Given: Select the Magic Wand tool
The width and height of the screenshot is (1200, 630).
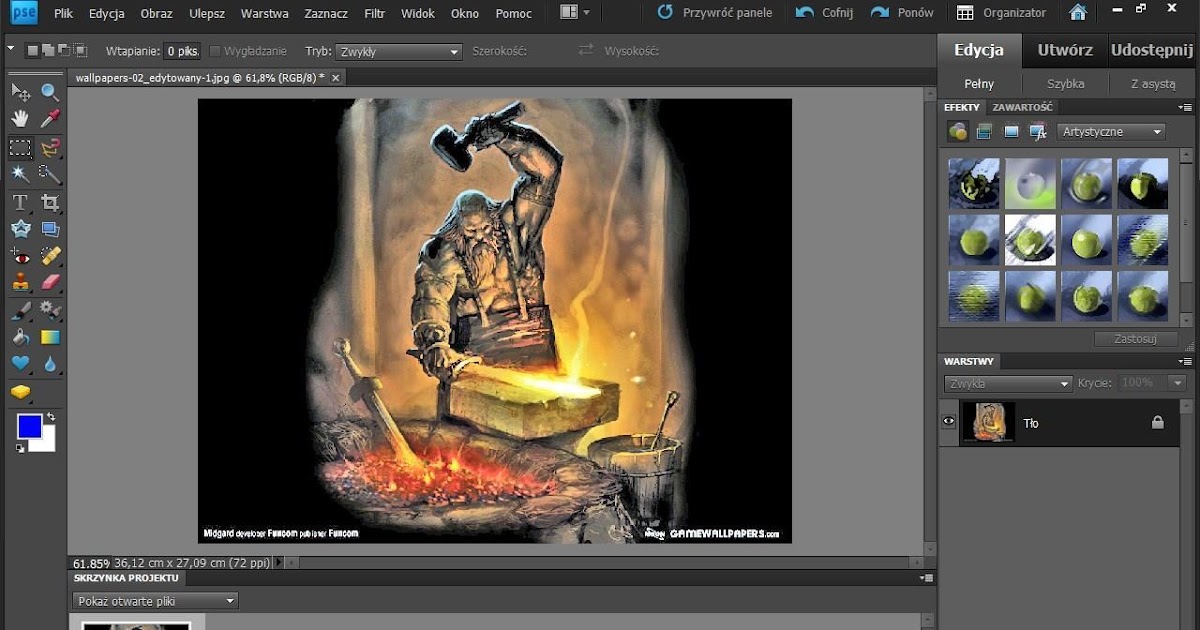Looking at the screenshot, I should 20,174.
